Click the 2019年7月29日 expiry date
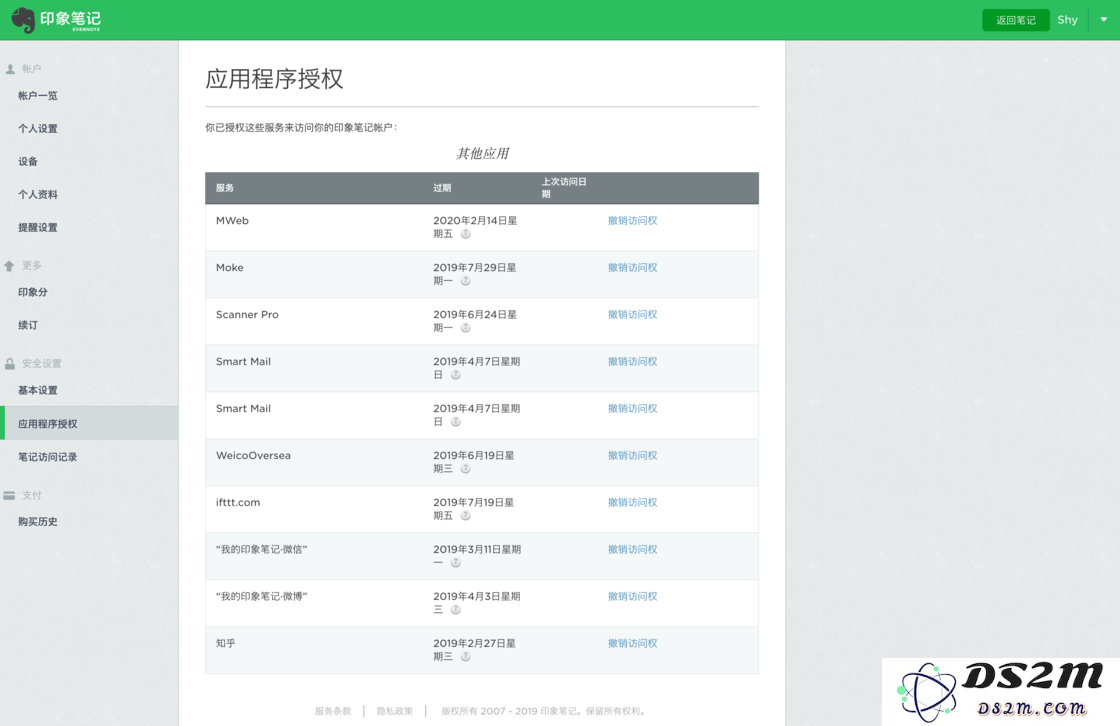This screenshot has width=1120, height=726. 475,274
